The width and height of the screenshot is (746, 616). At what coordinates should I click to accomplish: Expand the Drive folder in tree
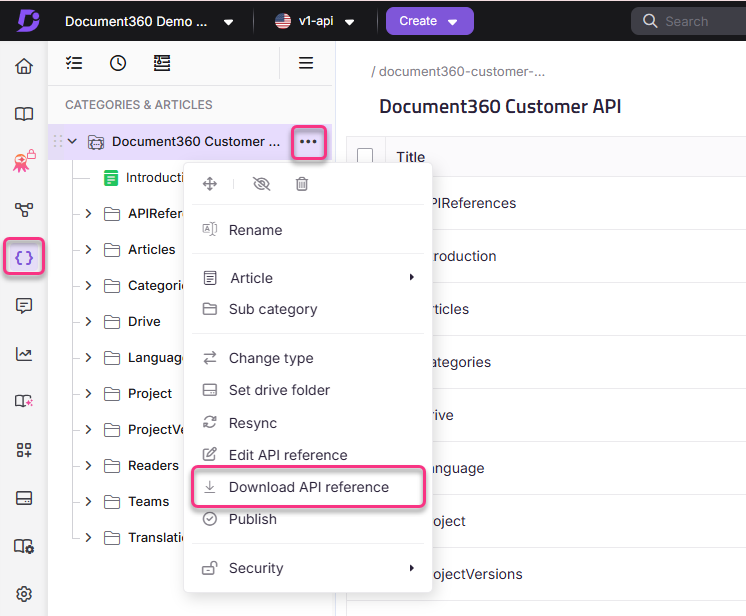coord(88,322)
